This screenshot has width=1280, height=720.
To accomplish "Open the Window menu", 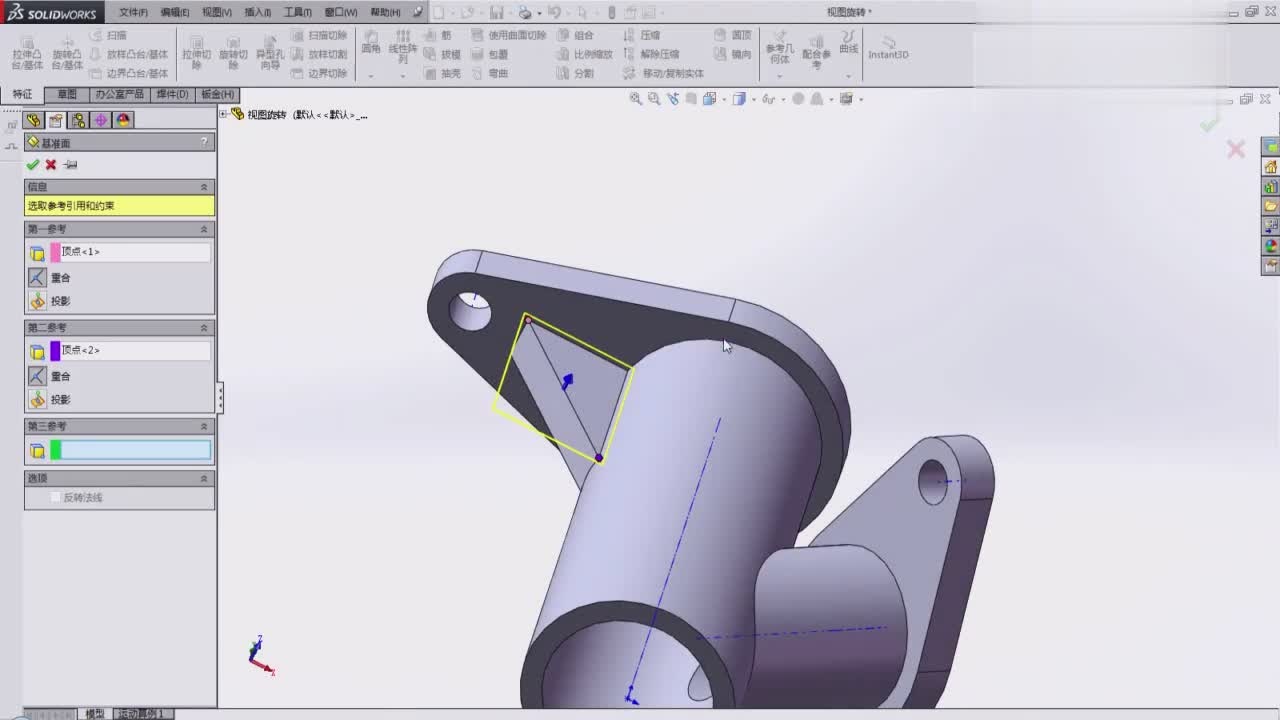I will 341,12.
